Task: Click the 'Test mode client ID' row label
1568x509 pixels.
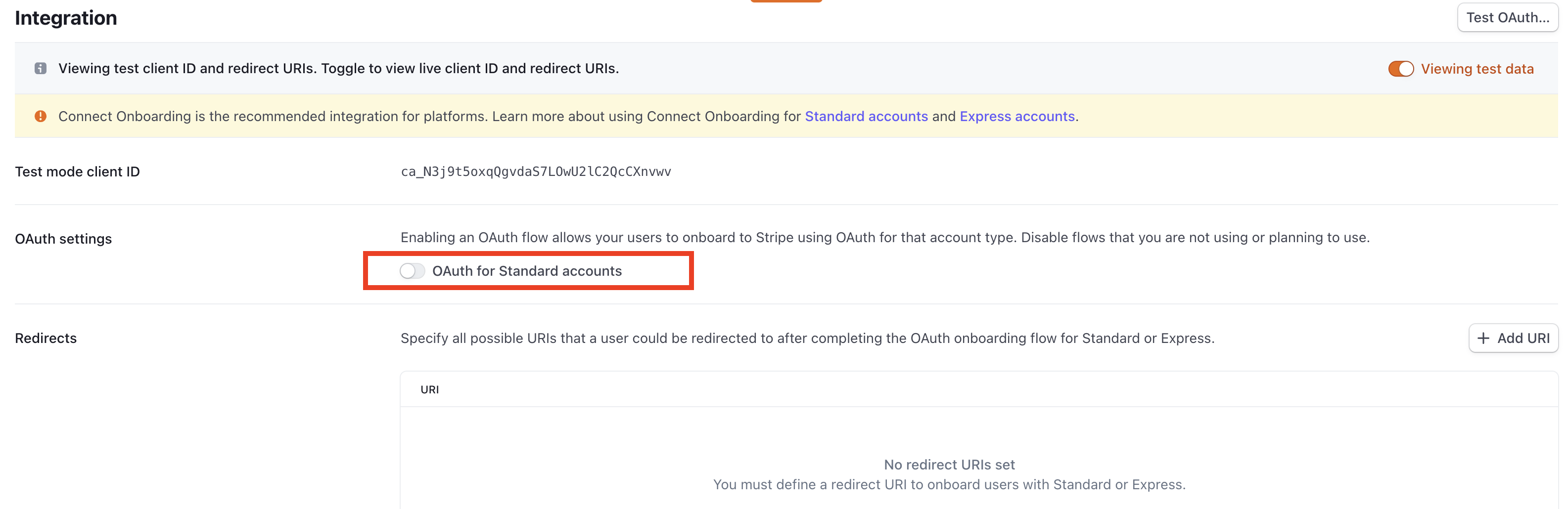Action: pyautogui.click(x=77, y=172)
